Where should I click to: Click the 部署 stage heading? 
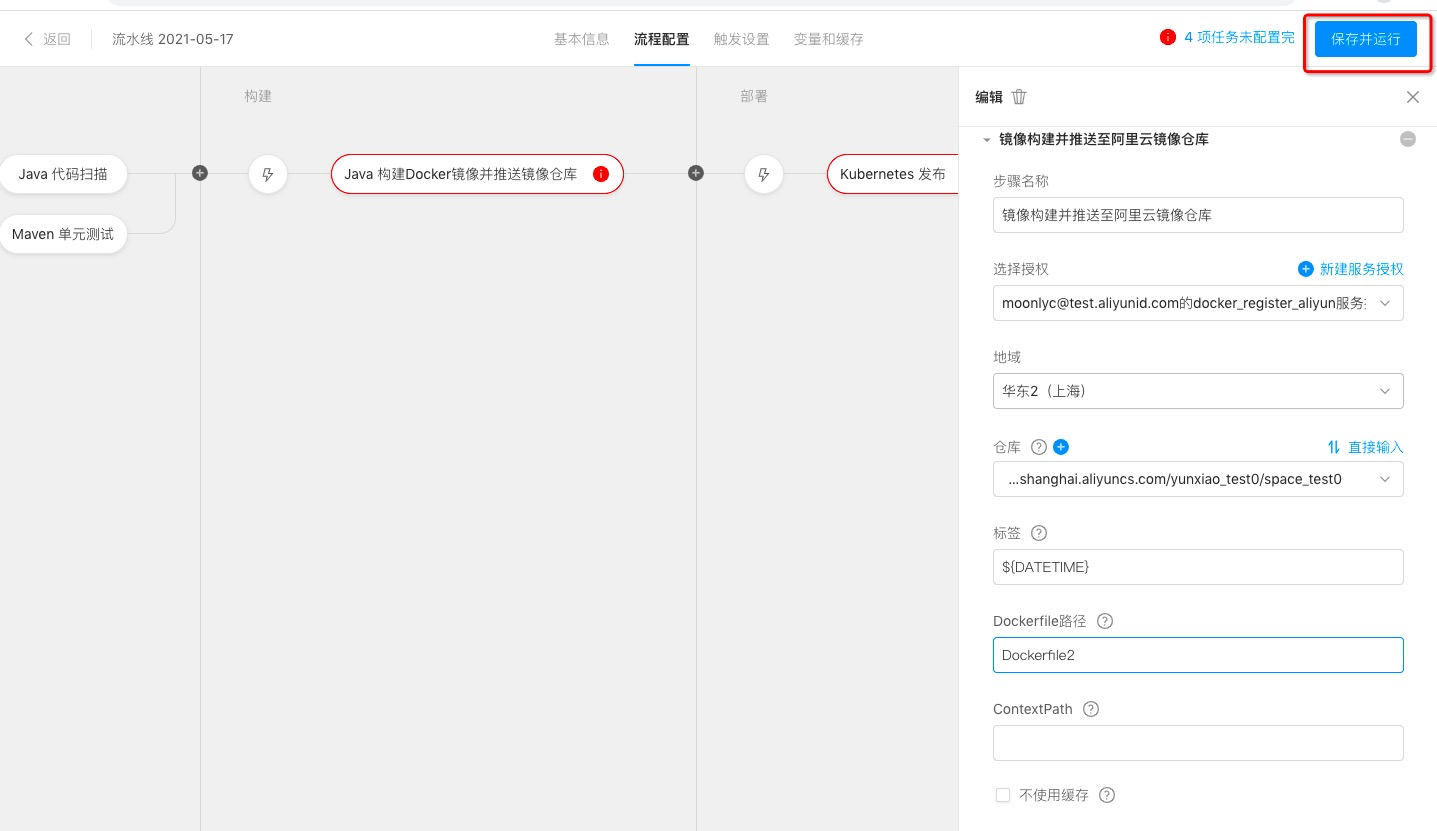click(x=754, y=96)
